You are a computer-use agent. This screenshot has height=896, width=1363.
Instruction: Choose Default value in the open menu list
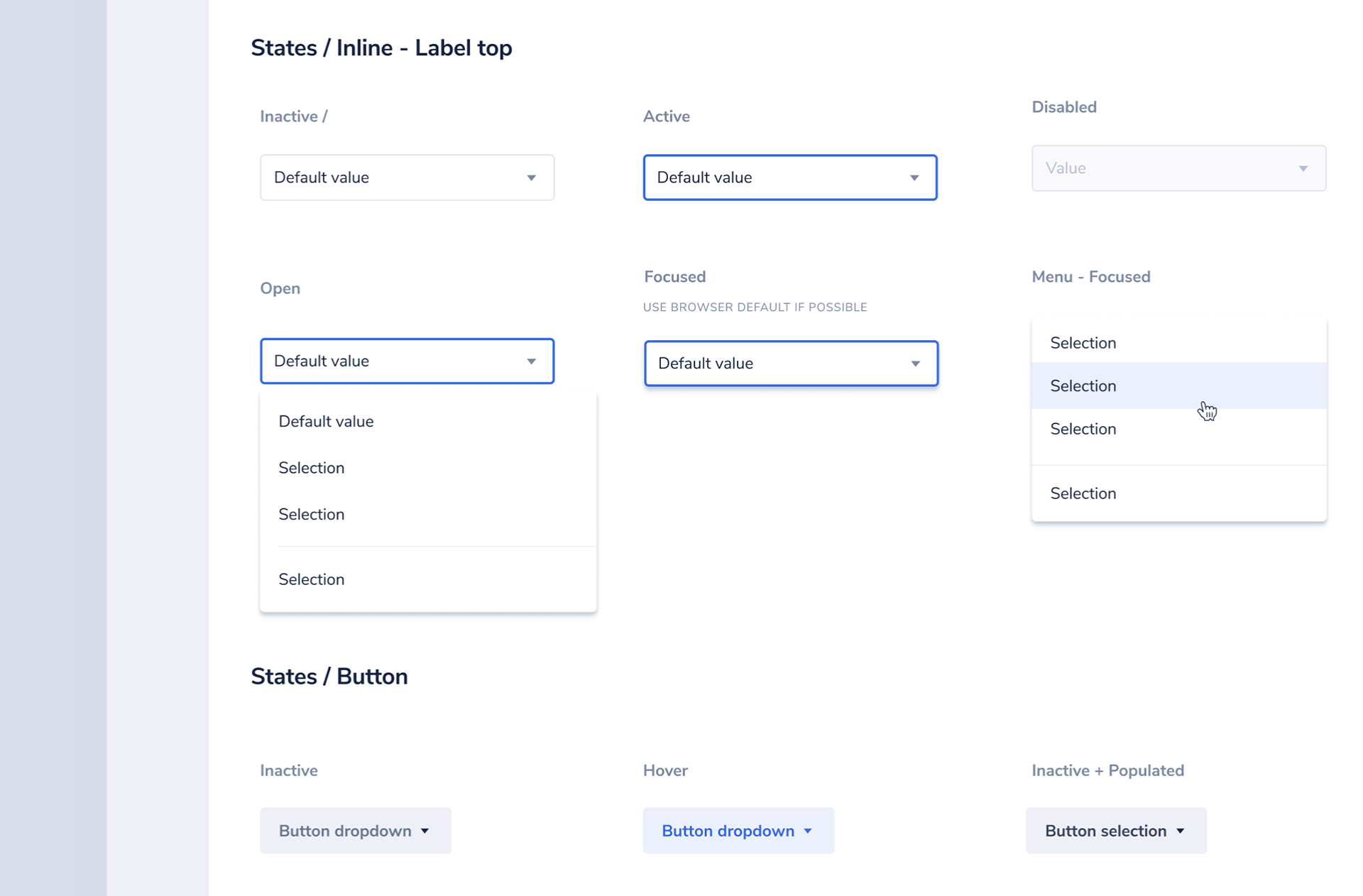pyautogui.click(x=428, y=422)
